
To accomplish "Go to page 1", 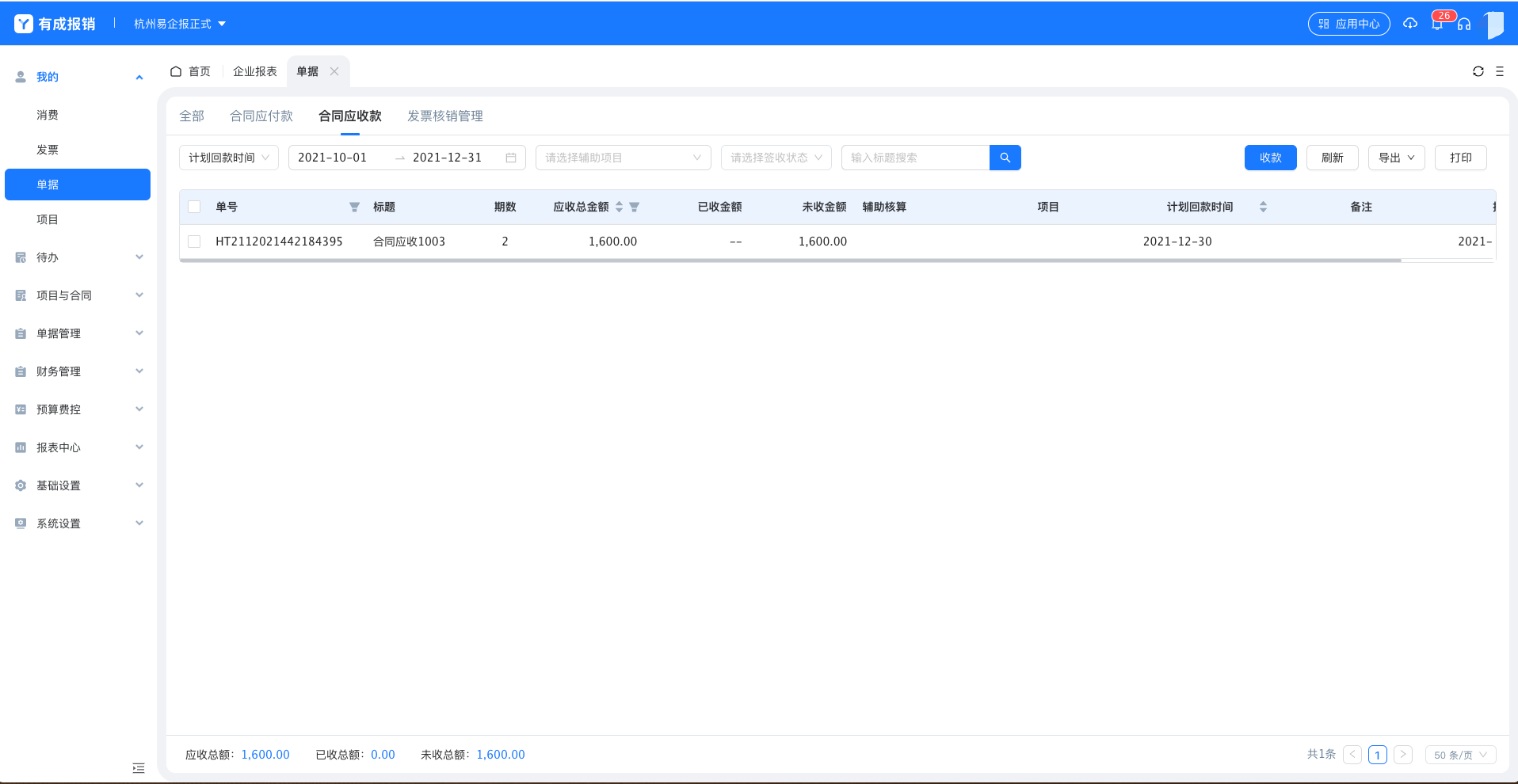I will point(1378,755).
